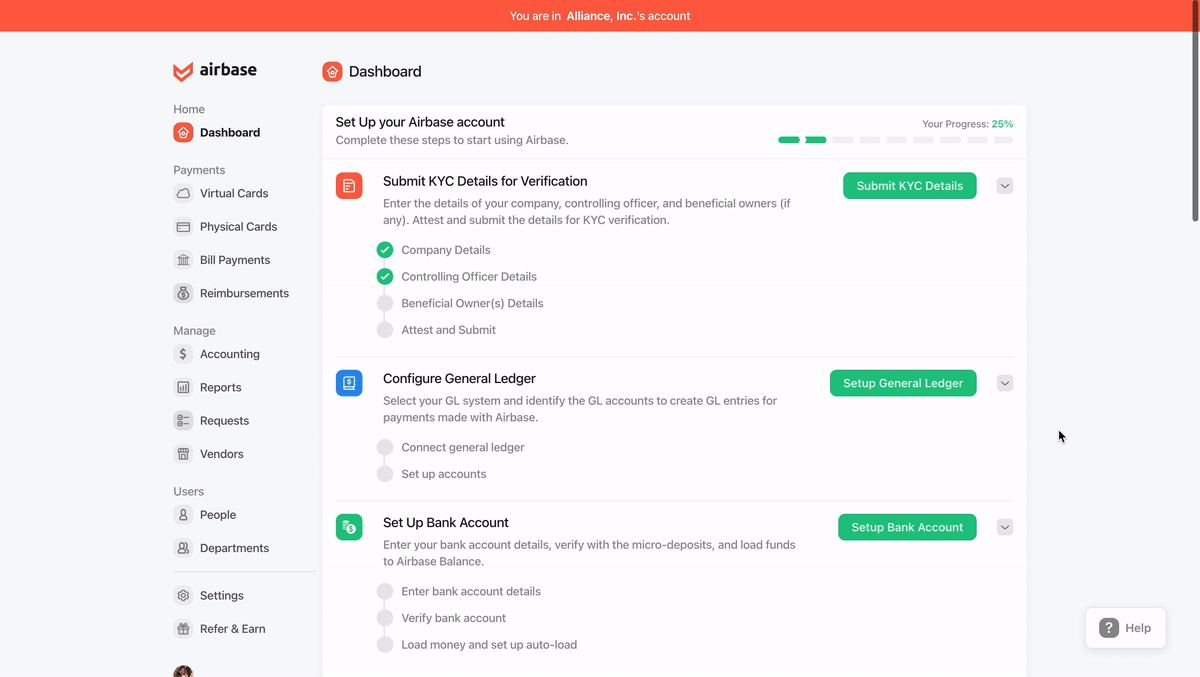Click the Verify bank account text
1200x677 pixels.
[453, 618]
